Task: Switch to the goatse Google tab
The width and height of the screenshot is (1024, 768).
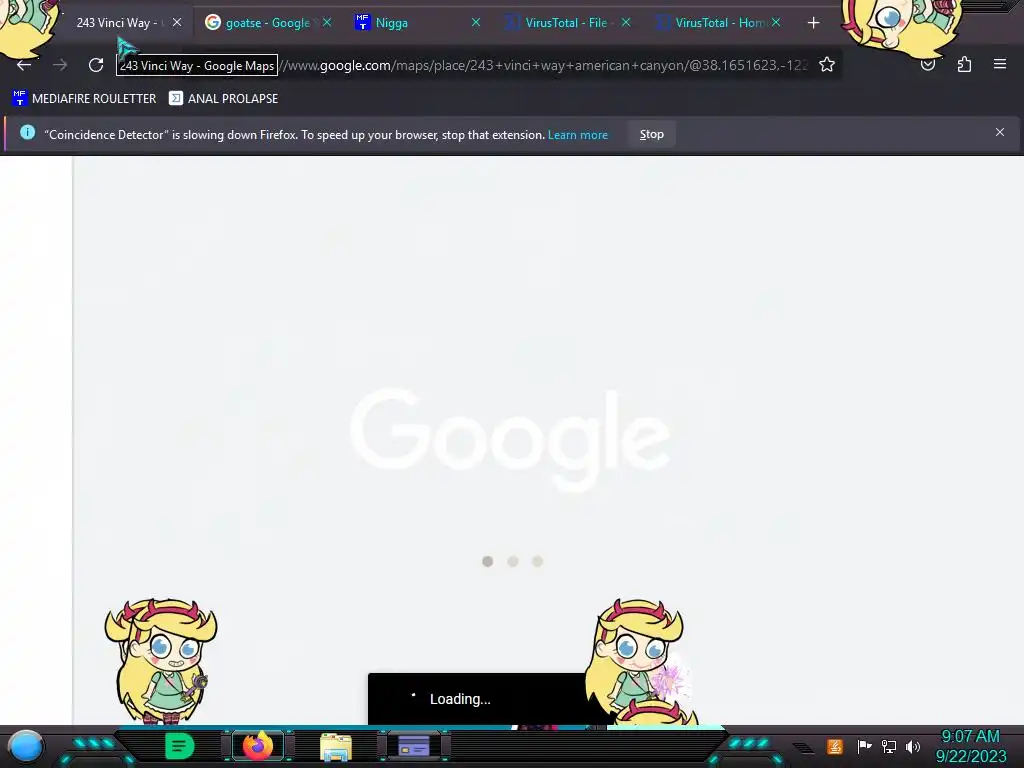Action: [x=268, y=23]
